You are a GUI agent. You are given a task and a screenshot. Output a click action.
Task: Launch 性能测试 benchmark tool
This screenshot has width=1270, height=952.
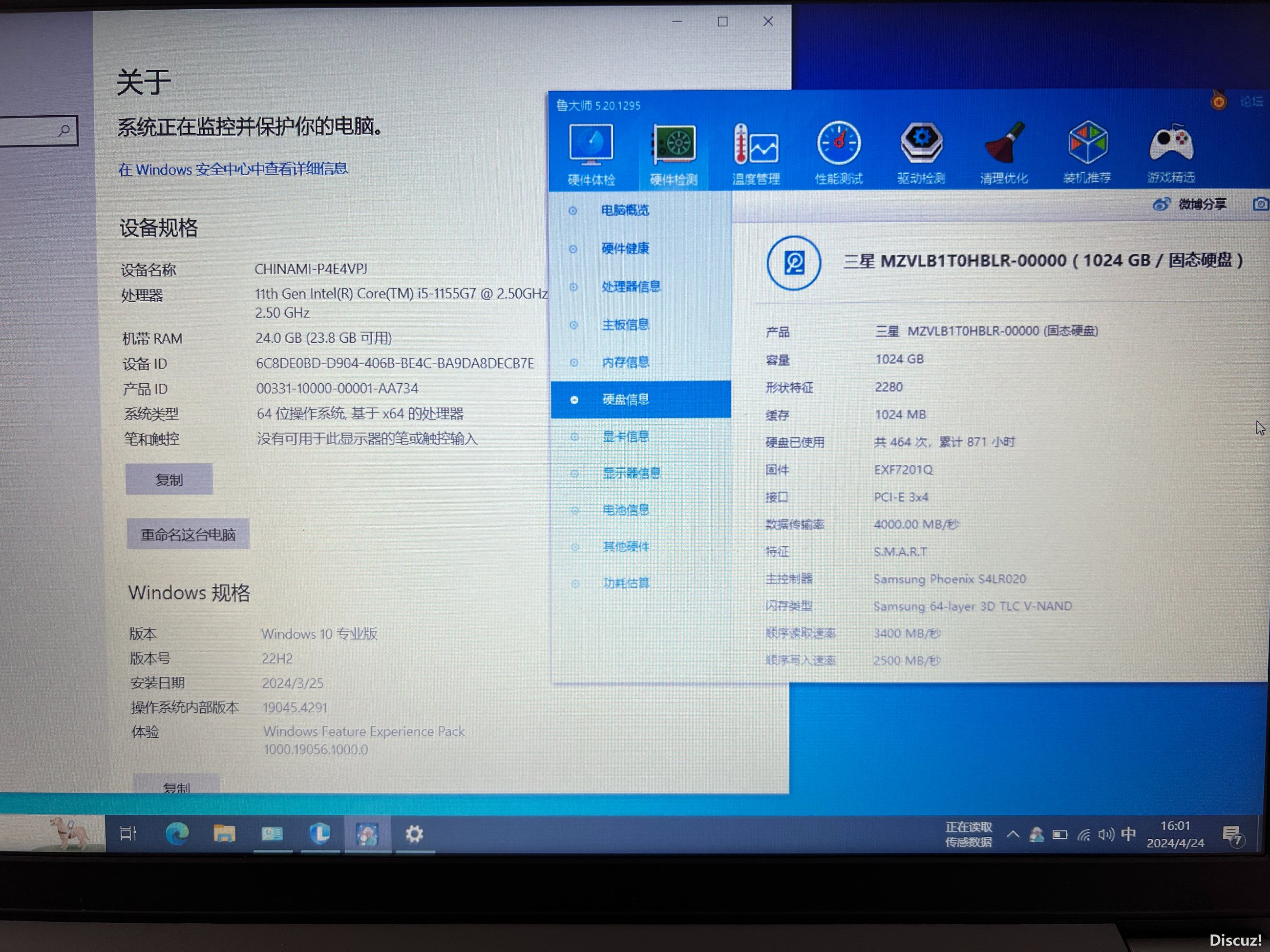[839, 153]
